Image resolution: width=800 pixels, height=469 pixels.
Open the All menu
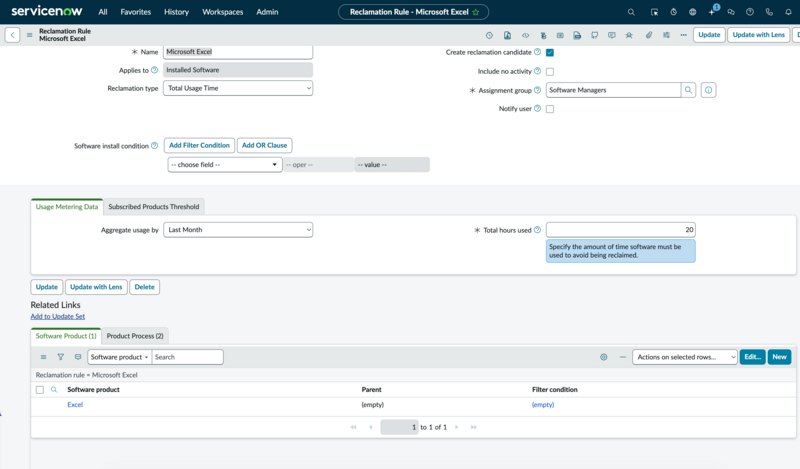(x=103, y=12)
